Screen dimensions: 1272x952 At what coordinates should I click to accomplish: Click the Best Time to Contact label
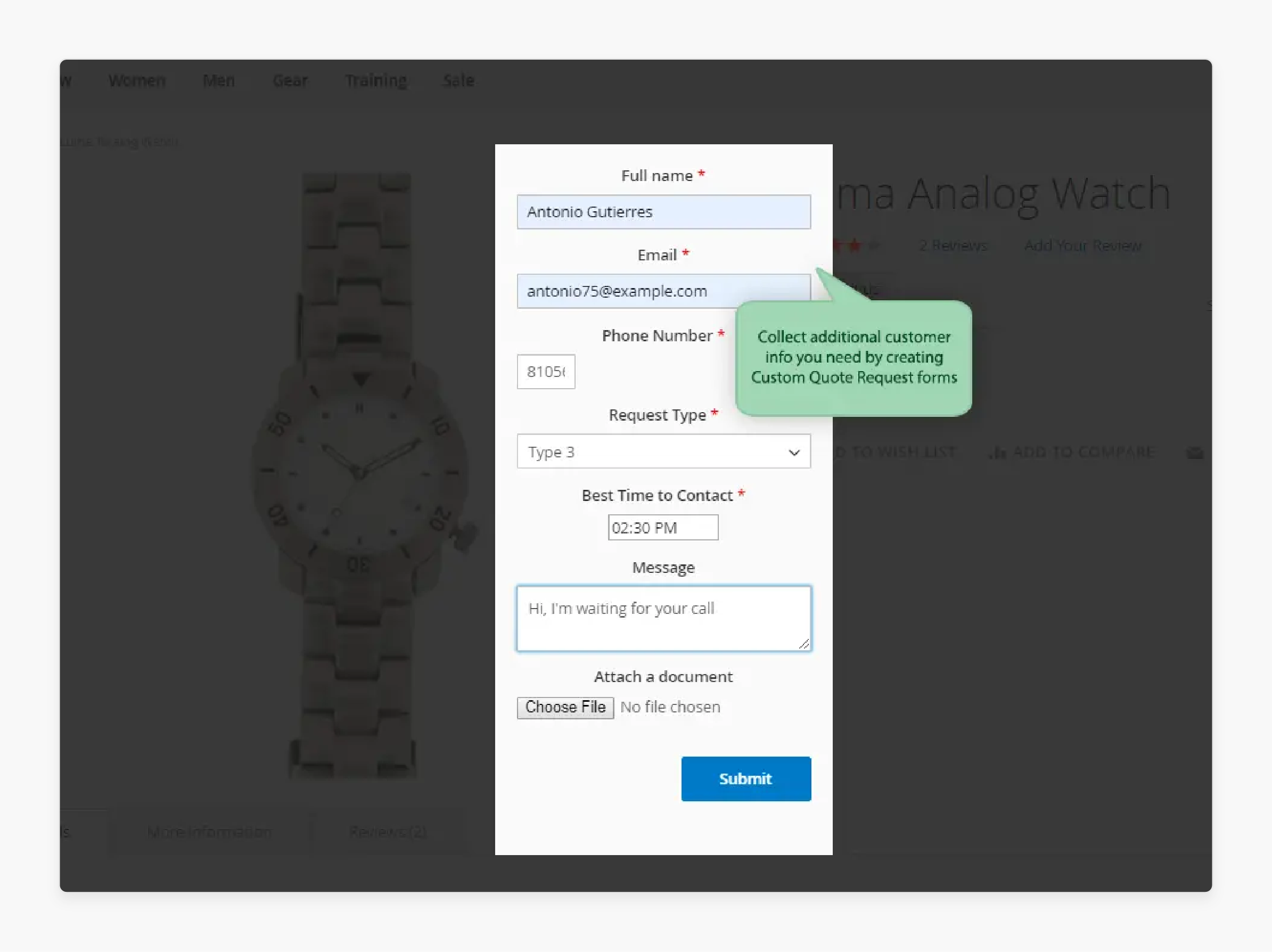(x=657, y=496)
